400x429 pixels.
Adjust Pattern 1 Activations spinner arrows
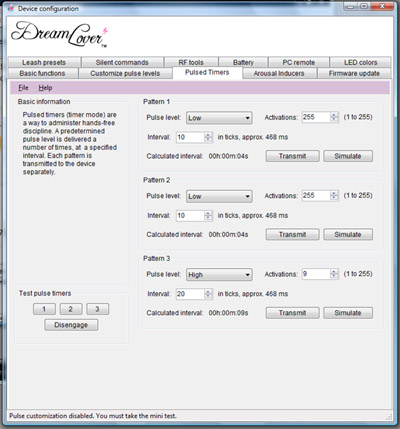(334, 117)
